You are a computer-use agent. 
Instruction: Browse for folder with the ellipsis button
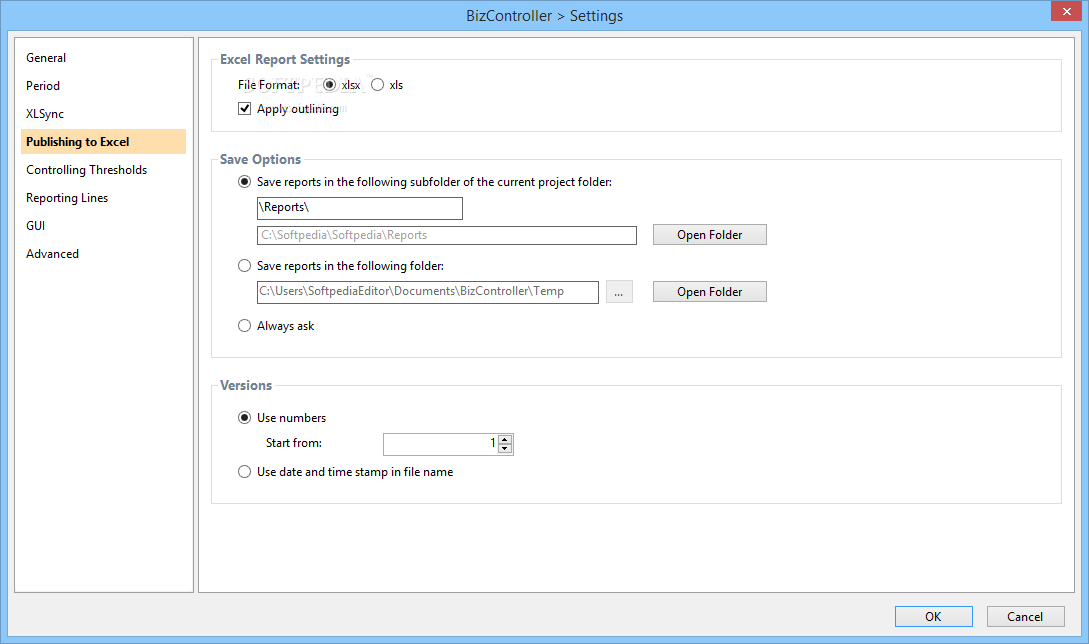619,292
